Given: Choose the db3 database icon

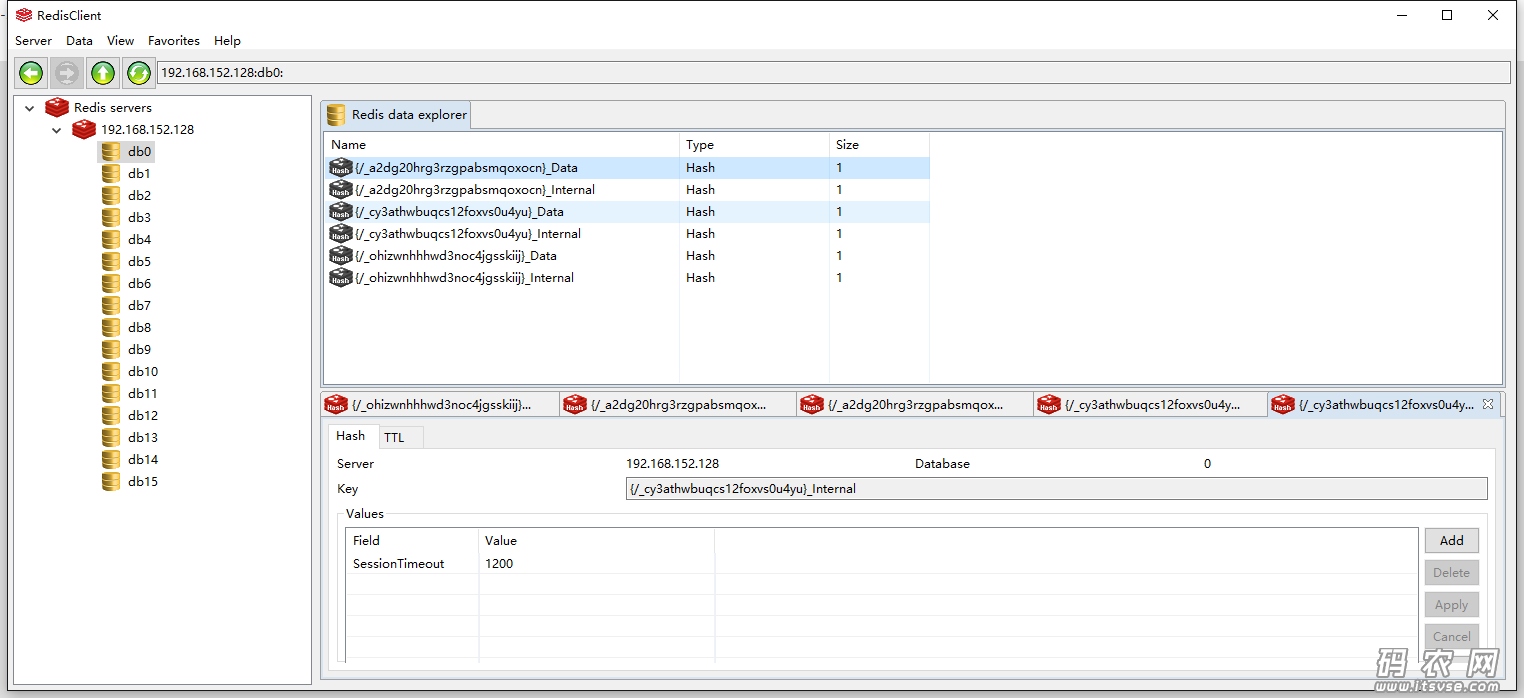Looking at the screenshot, I should [x=111, y=218].
